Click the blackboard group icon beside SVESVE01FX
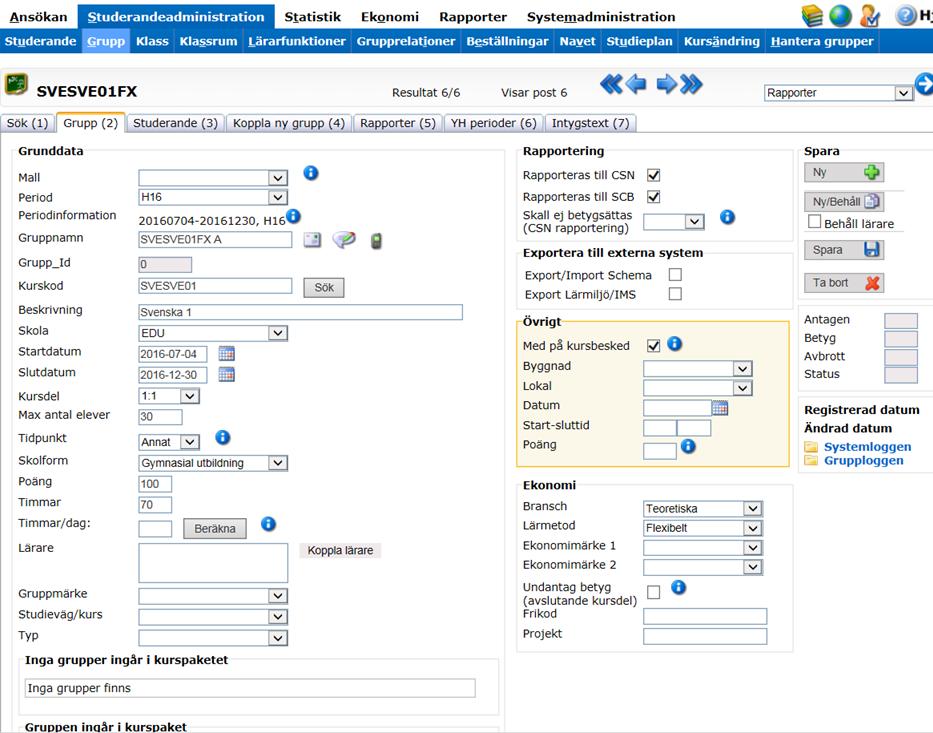 (16, 84)
